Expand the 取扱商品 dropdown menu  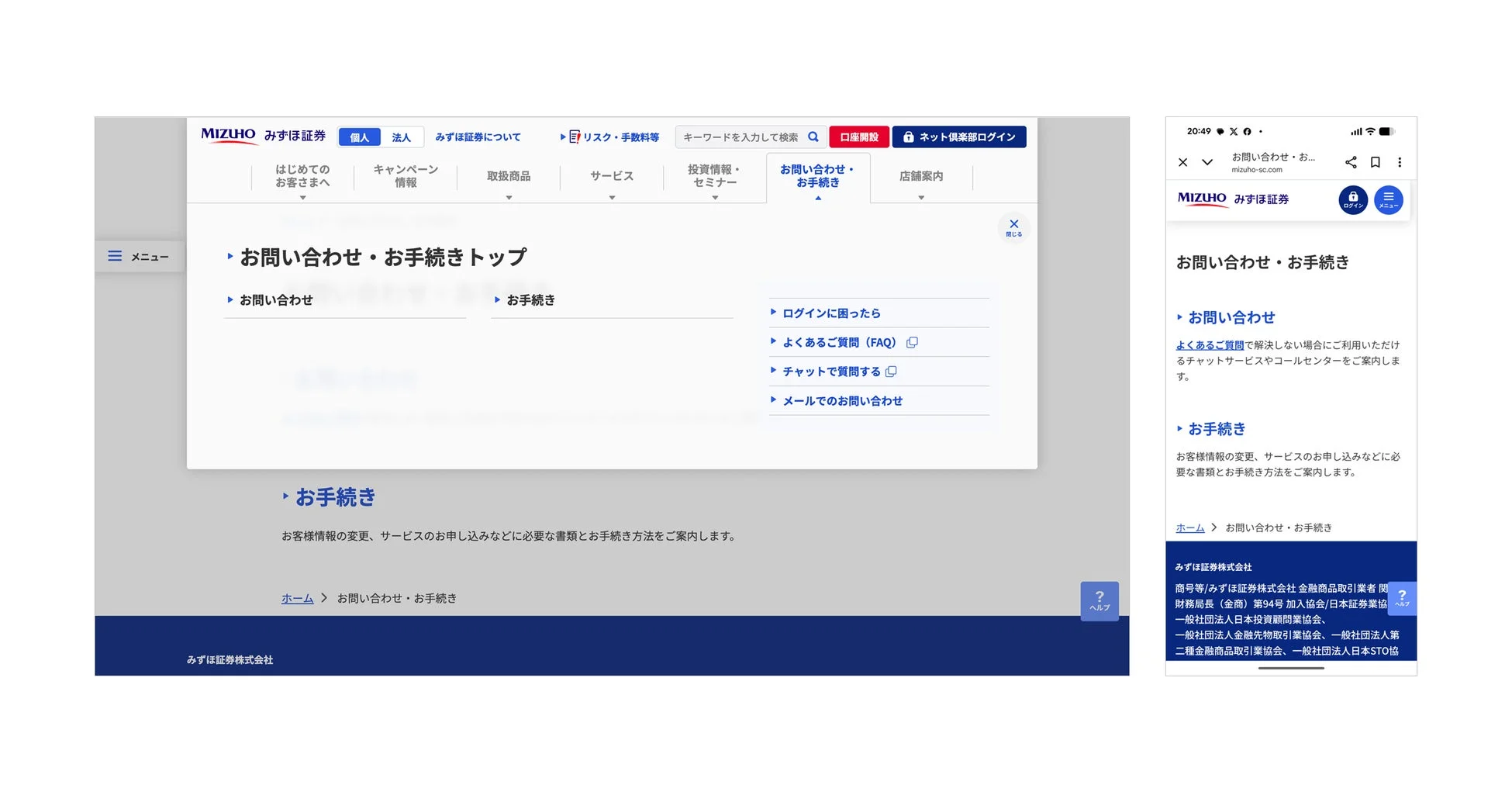[x=509, y=177]
